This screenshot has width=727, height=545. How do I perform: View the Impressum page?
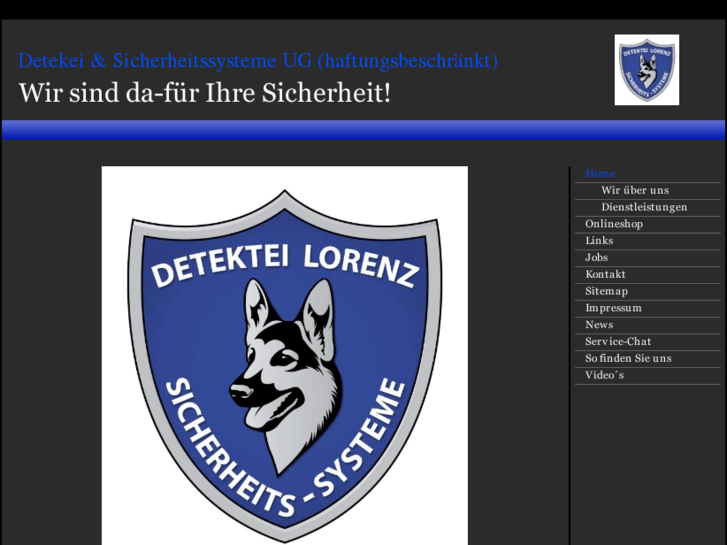pos(613,308)
